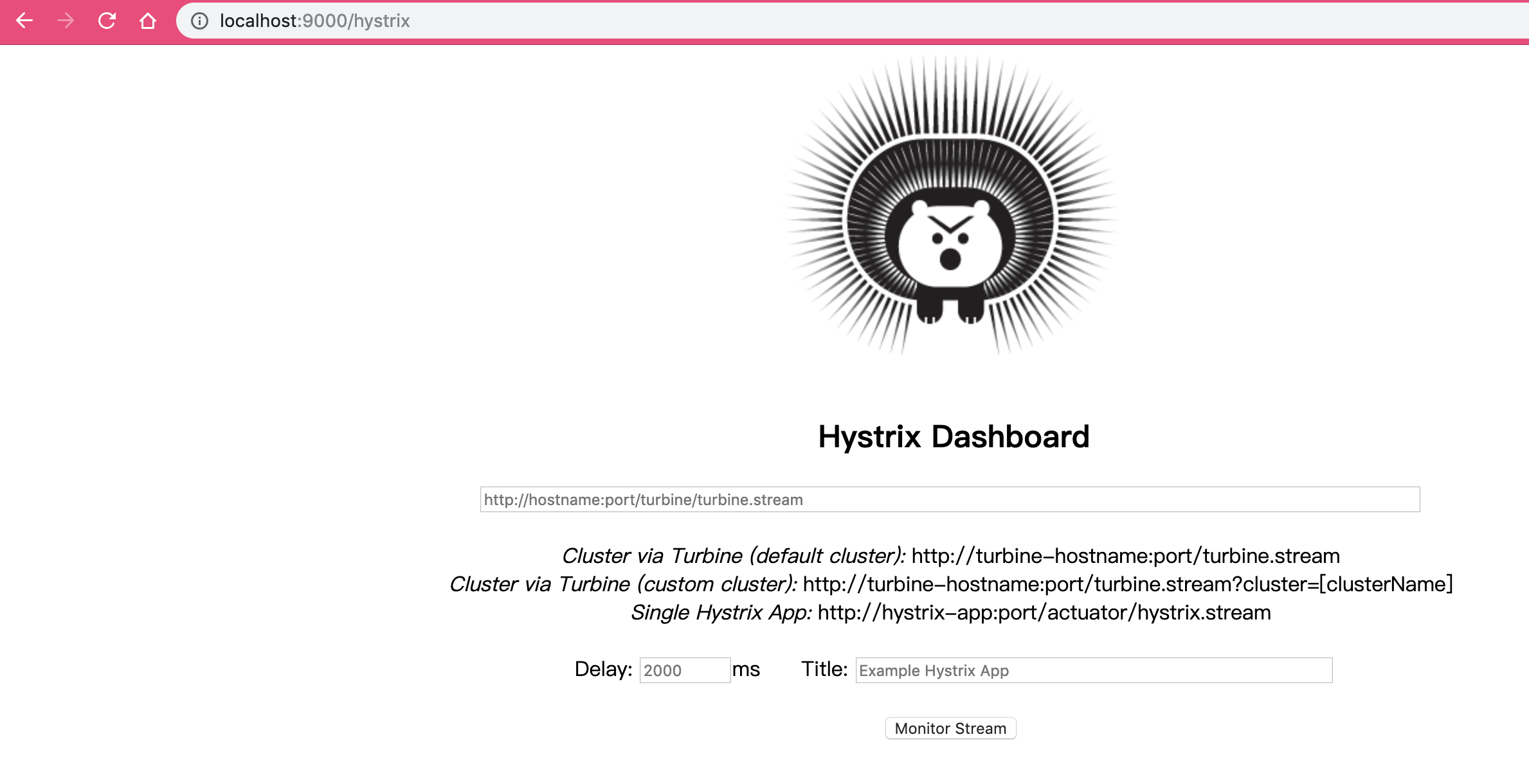
Task: Click the browser back navigation arrow
Action: click(x=24, y=21)
